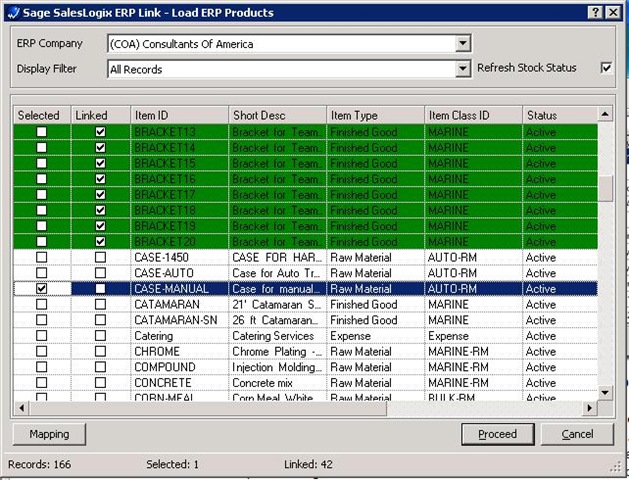This screenshot has width=629, height=480.
Task: Check the Selected box for CATAMARAN row
Action: tap(40, 305)
